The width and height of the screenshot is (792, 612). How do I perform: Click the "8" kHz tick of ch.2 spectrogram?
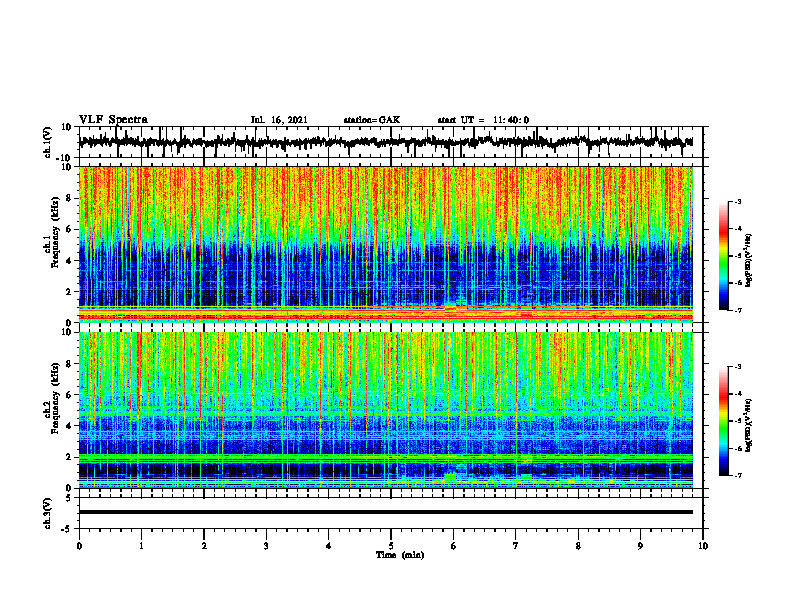pyautogui.click(x=70, y=364)
